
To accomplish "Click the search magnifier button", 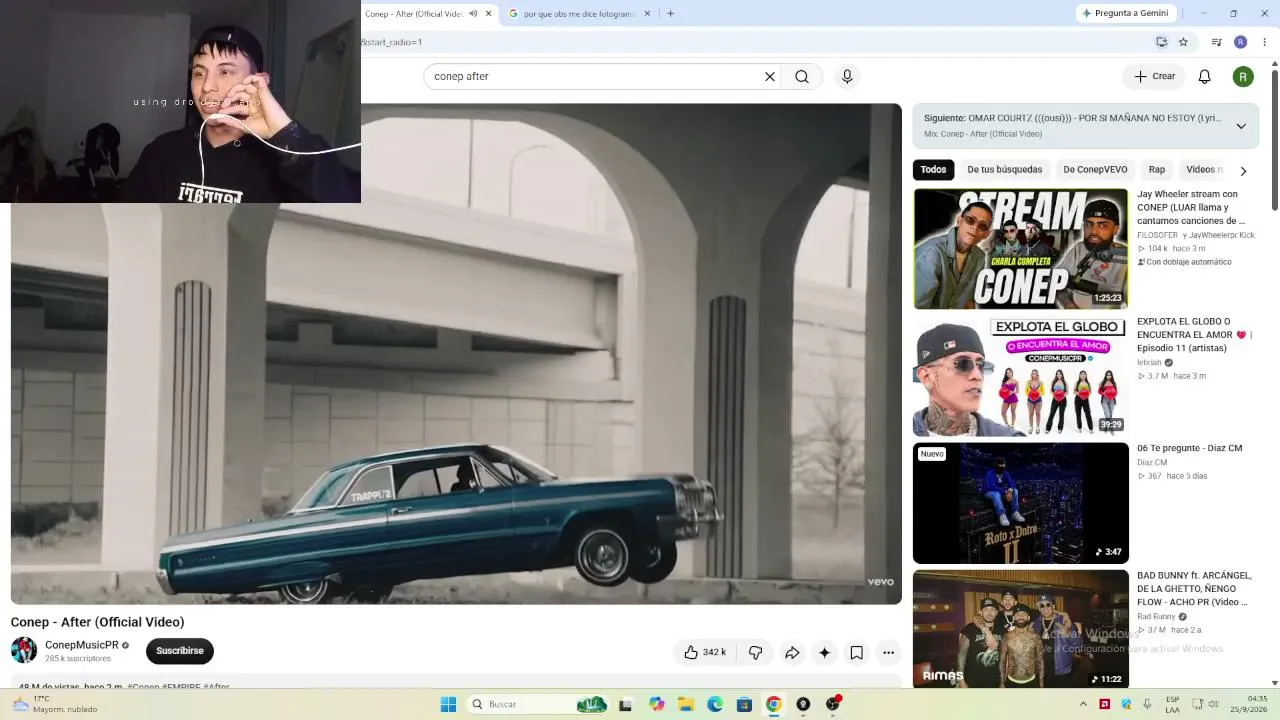I will coord(802,77).
